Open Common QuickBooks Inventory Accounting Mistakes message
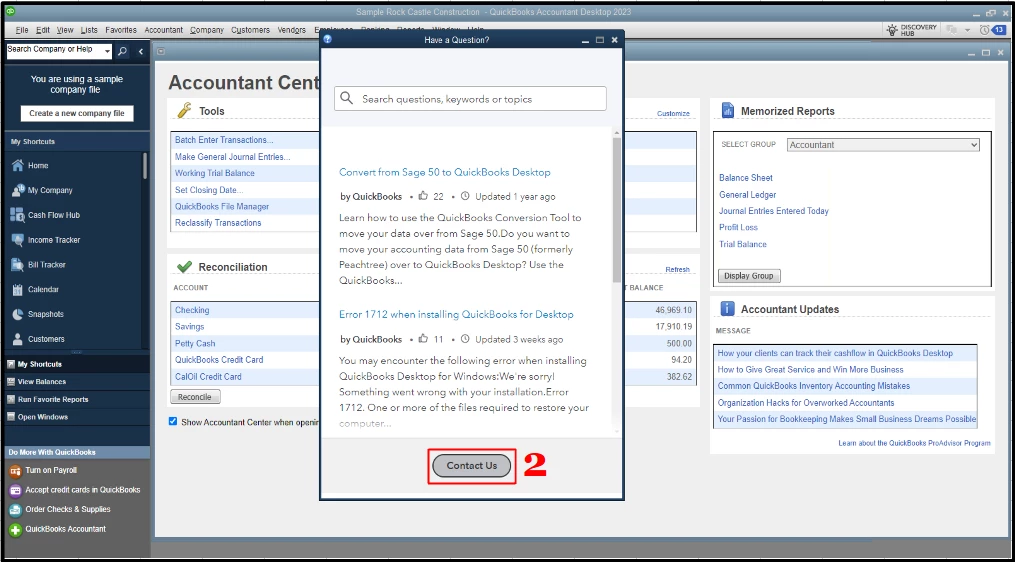This screenshot has height=562, width=1015. click(814, 386)
